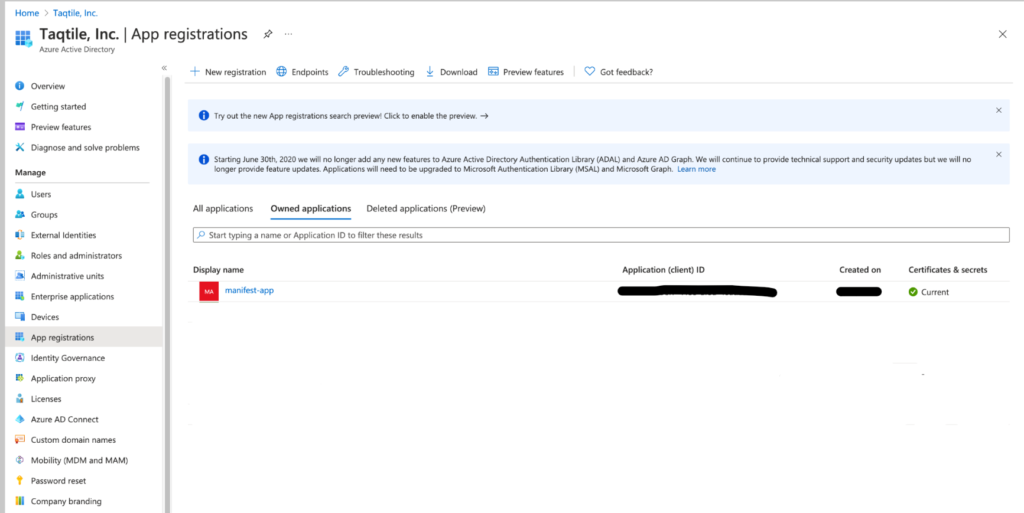Click Download in the toolbar

(x=451, y=72)
